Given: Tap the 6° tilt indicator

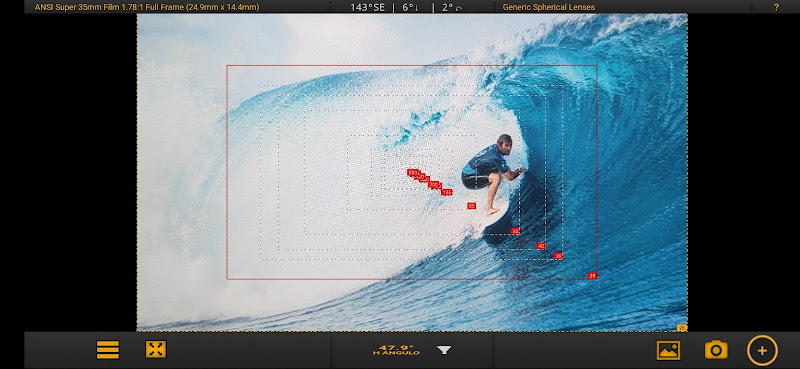Looking at the screenshot, I should point(410,7).
